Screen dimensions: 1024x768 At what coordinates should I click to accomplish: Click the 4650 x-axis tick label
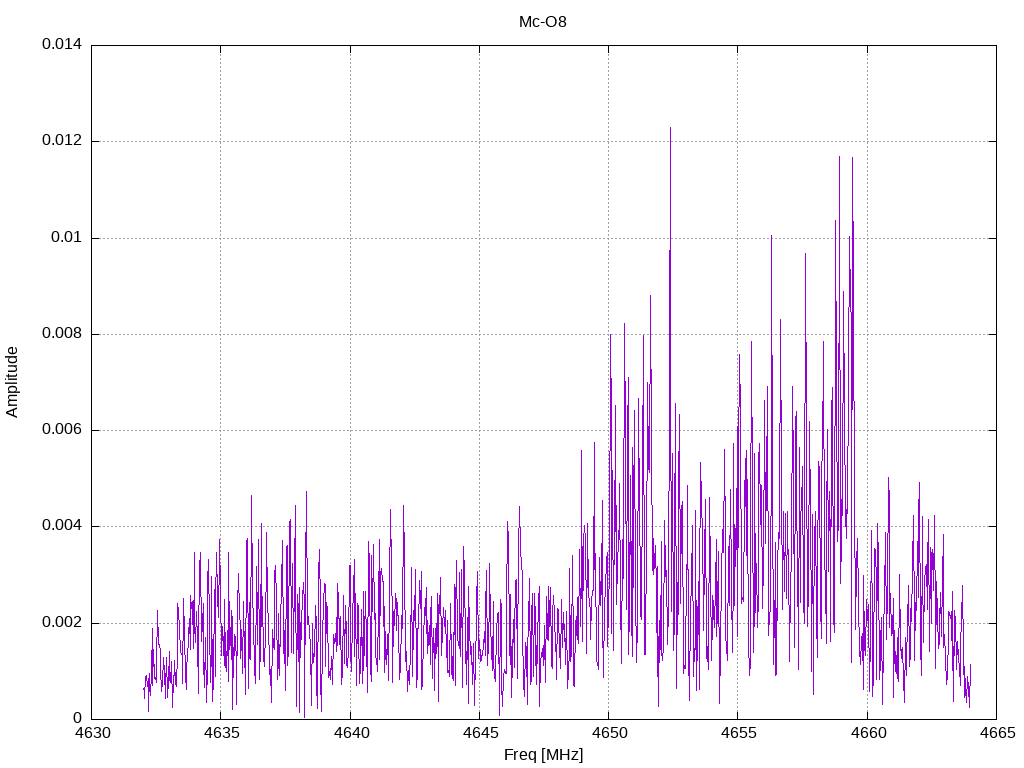click(x=609, y=733)
